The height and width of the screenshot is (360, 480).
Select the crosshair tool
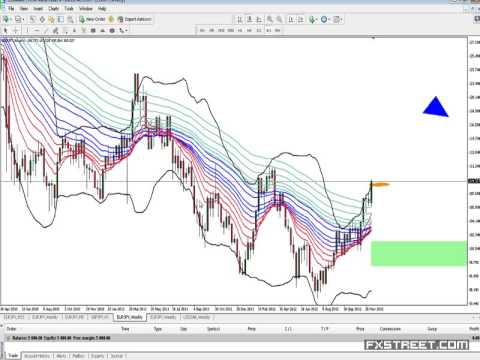[x=15, y=30]
